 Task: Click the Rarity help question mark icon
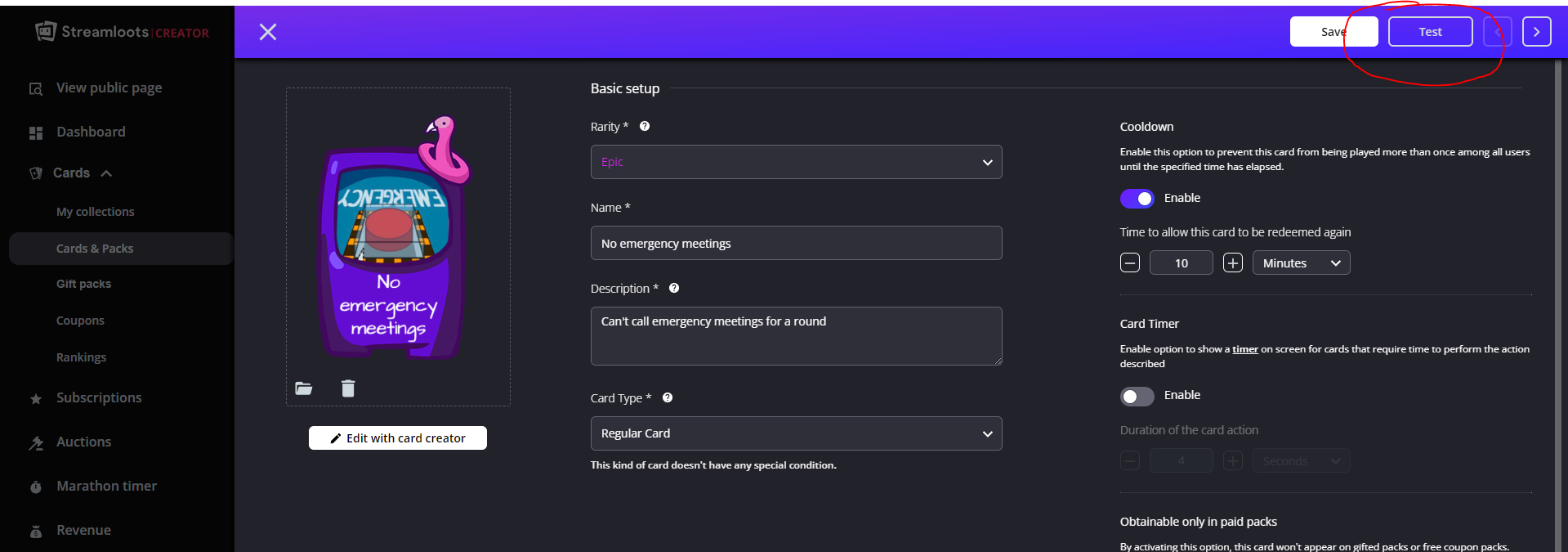tap(645, 126)
